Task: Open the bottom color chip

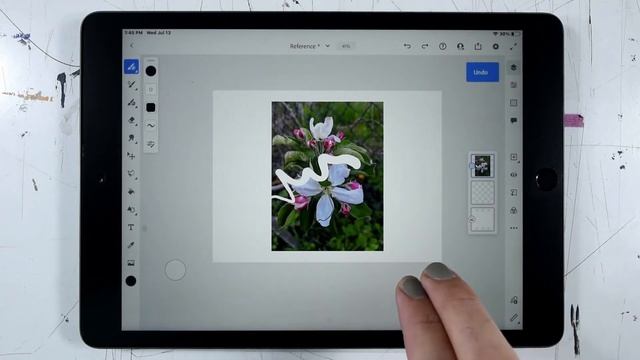Action: (131, 281)
